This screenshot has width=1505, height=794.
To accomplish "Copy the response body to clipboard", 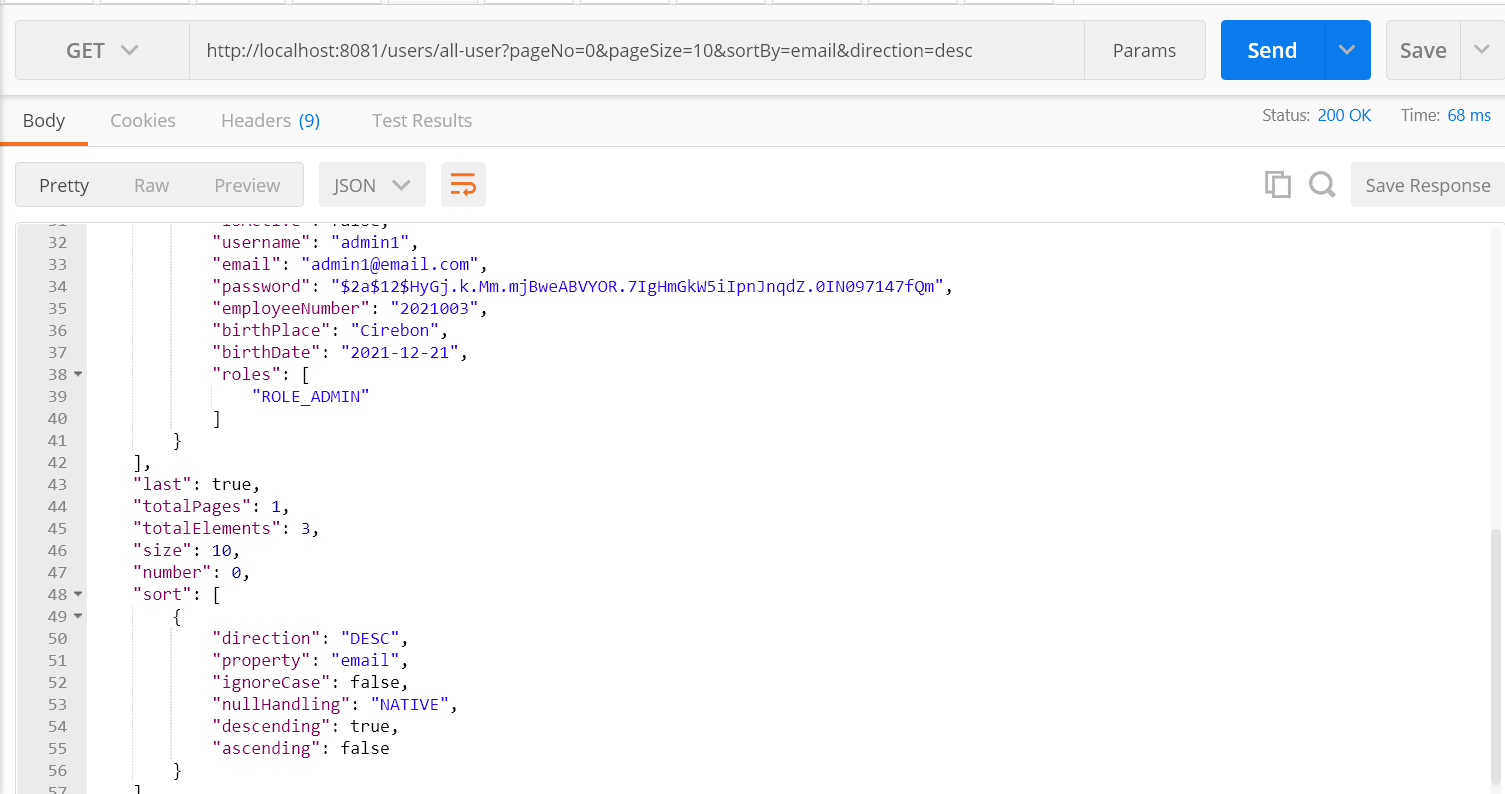I will point(1277,184).
